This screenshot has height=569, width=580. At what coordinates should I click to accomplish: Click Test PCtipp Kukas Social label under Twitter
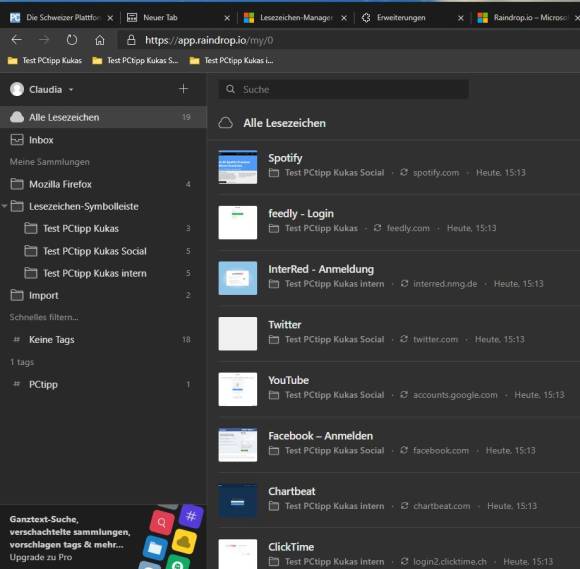tap(334, 339)
